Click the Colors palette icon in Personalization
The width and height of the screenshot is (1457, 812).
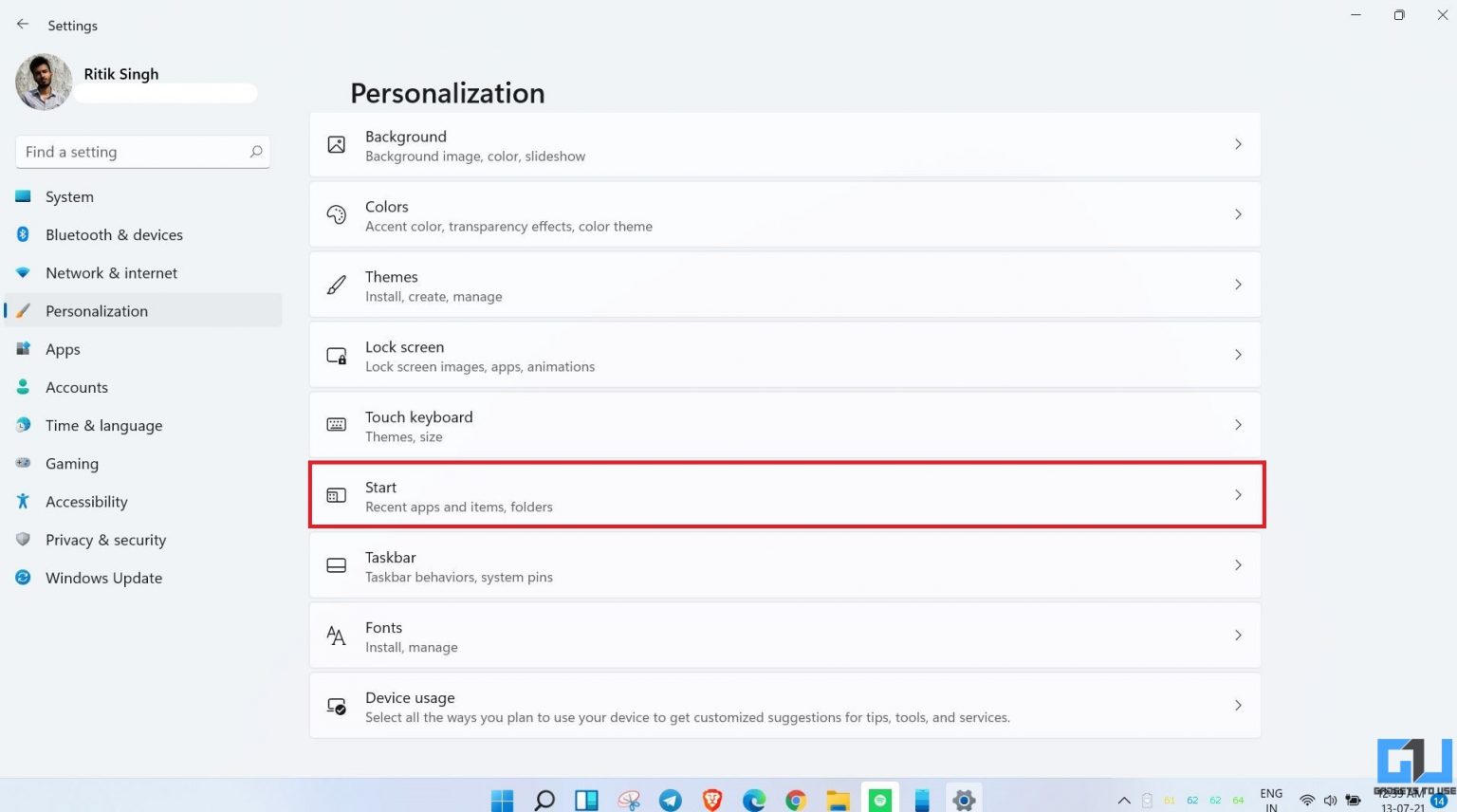(336, 214)
